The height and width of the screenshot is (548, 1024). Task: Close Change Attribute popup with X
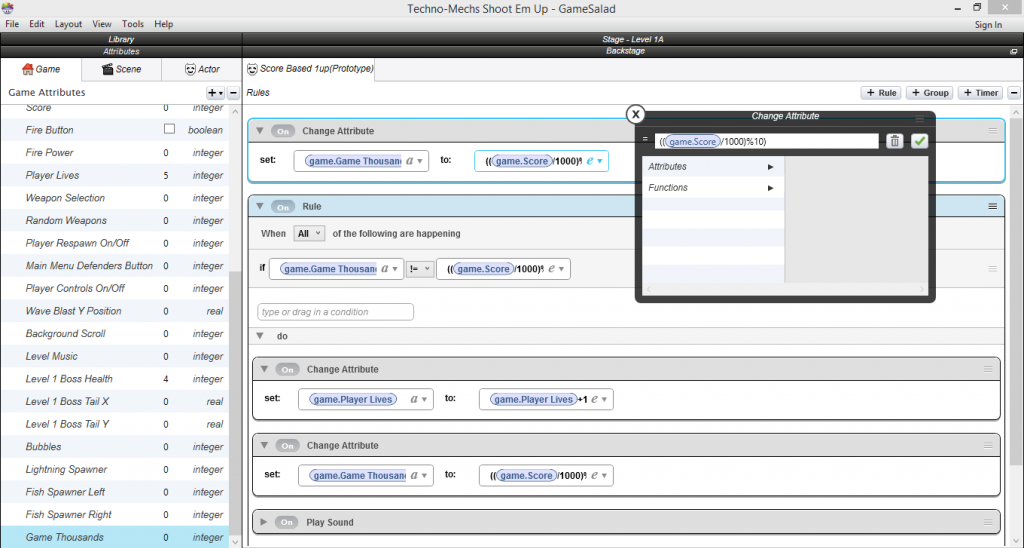coord(635,114)
